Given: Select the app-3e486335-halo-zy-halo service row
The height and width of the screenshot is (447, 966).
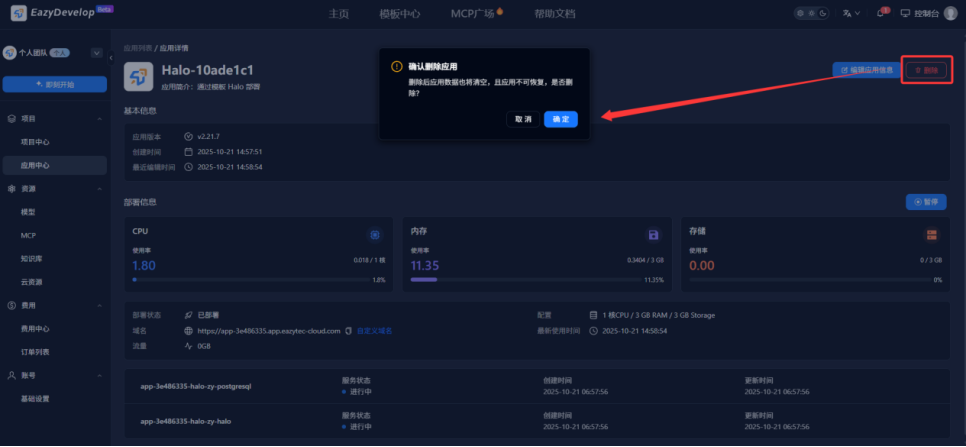Looking at the screenshot, I should pyautogui.click(x=537, y=421).
